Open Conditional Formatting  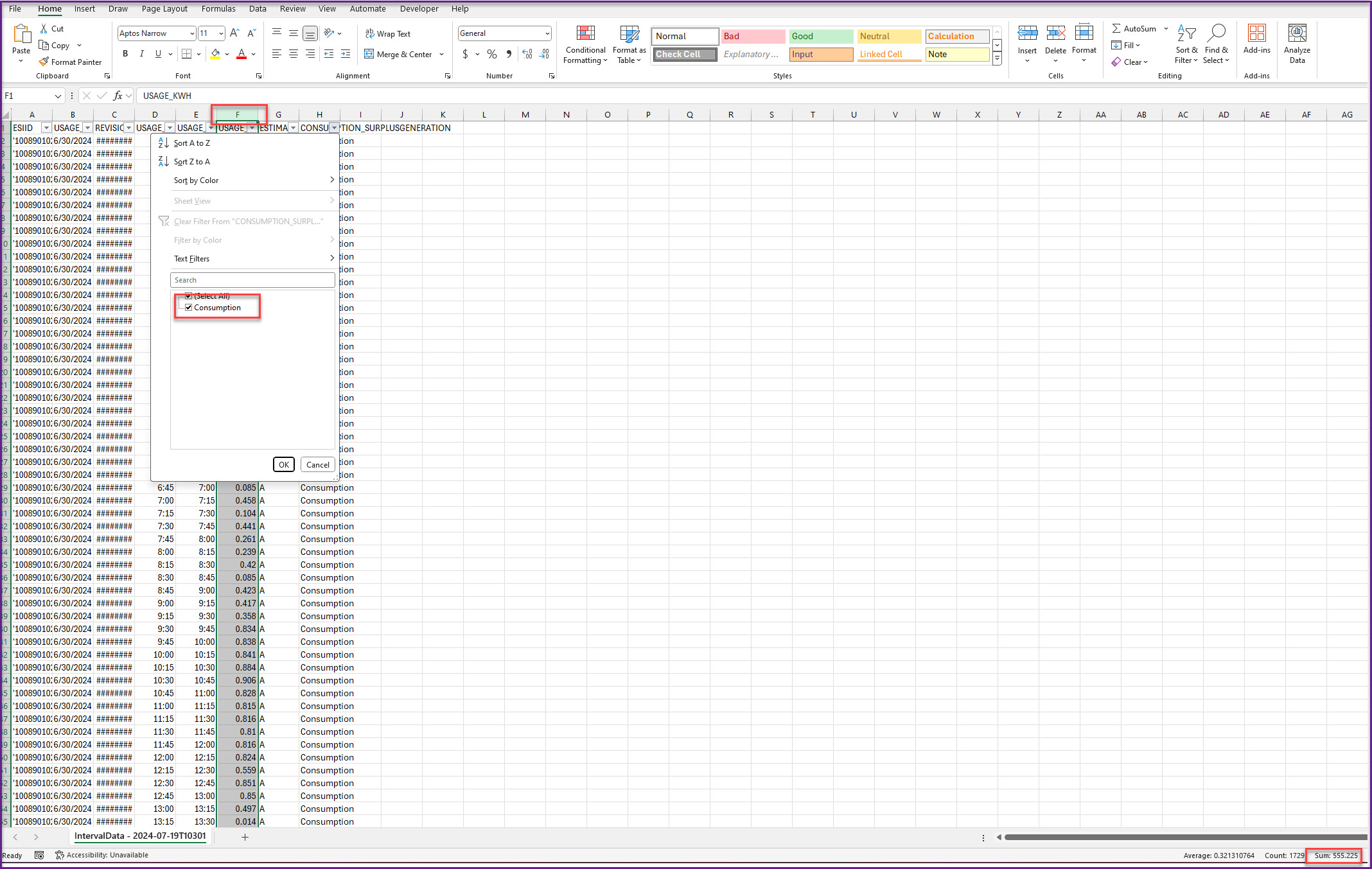[x=585, y=44]
